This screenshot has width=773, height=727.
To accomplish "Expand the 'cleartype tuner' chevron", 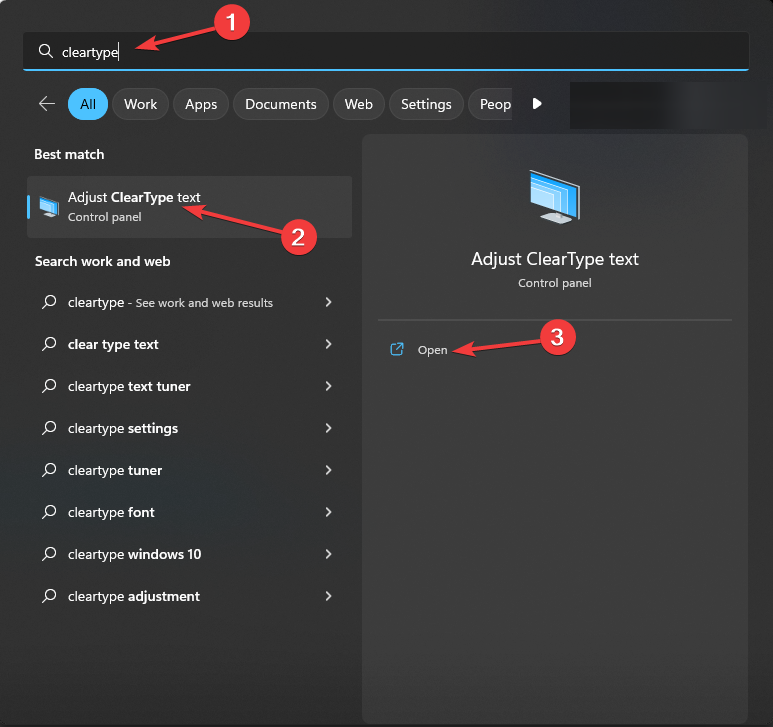I will tap(328, 470).
